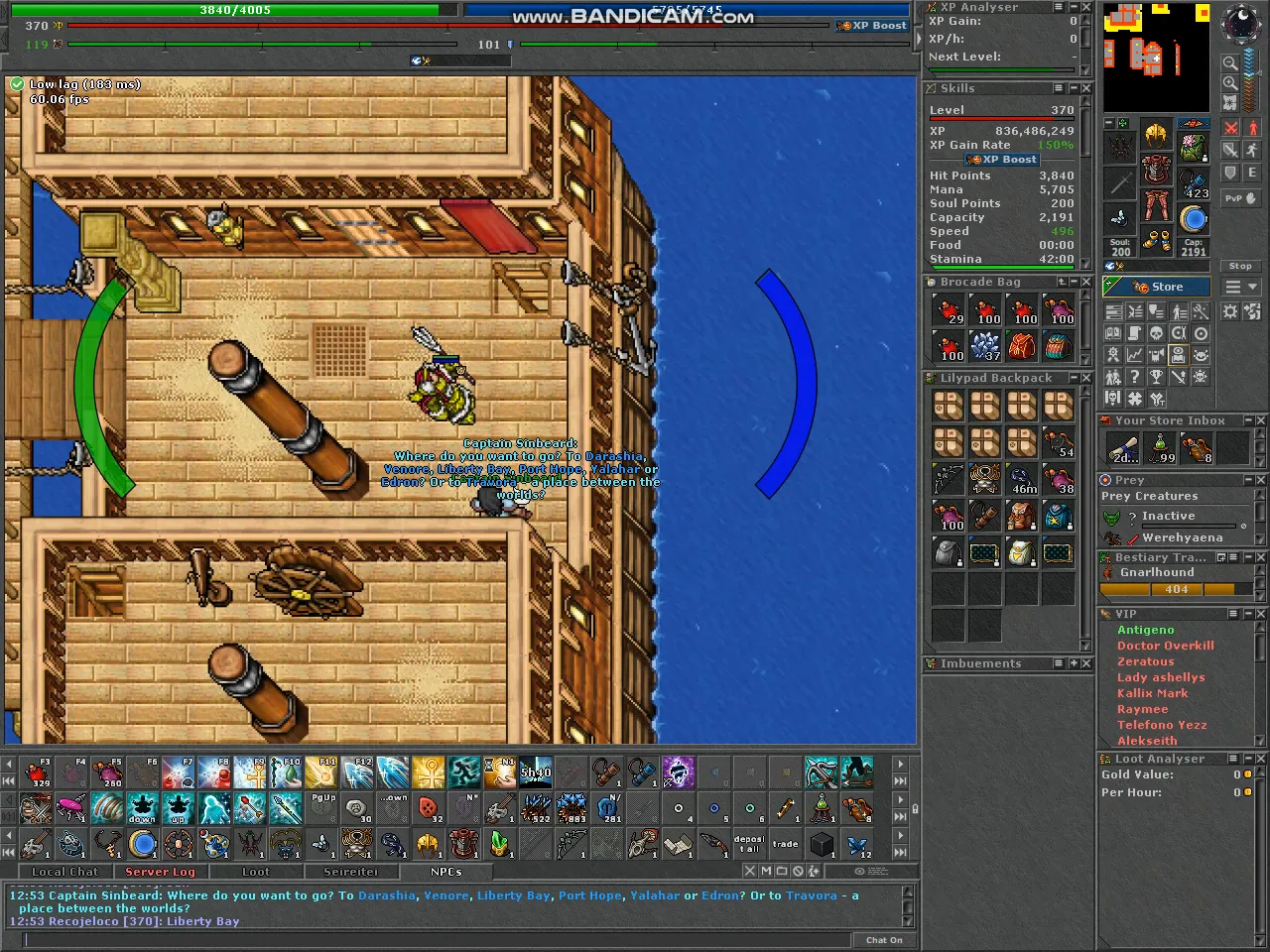Use the F3 health potion hotkey 329

click(37, 773)
